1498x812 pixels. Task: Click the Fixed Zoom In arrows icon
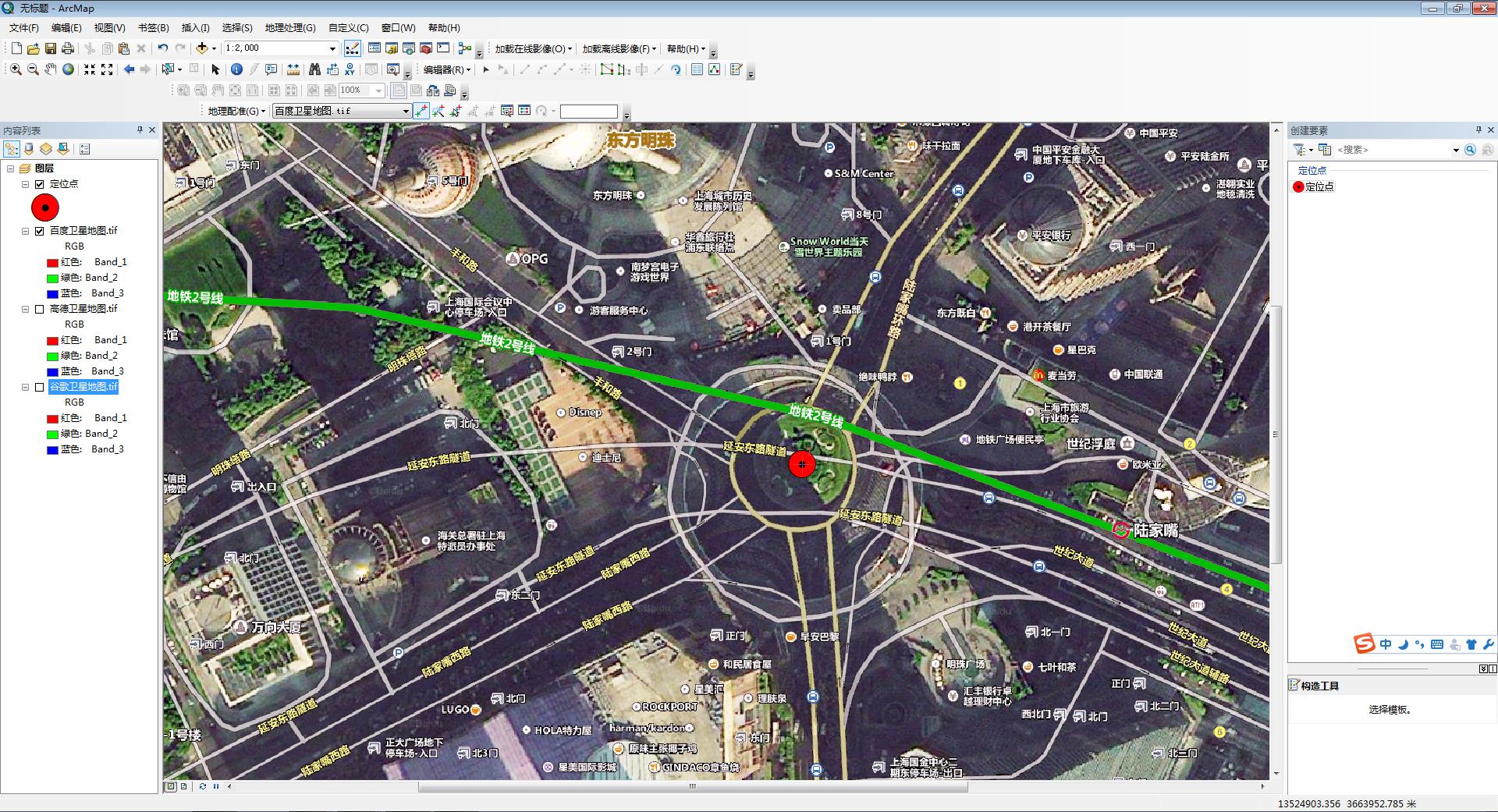click(x=90, y=69)
